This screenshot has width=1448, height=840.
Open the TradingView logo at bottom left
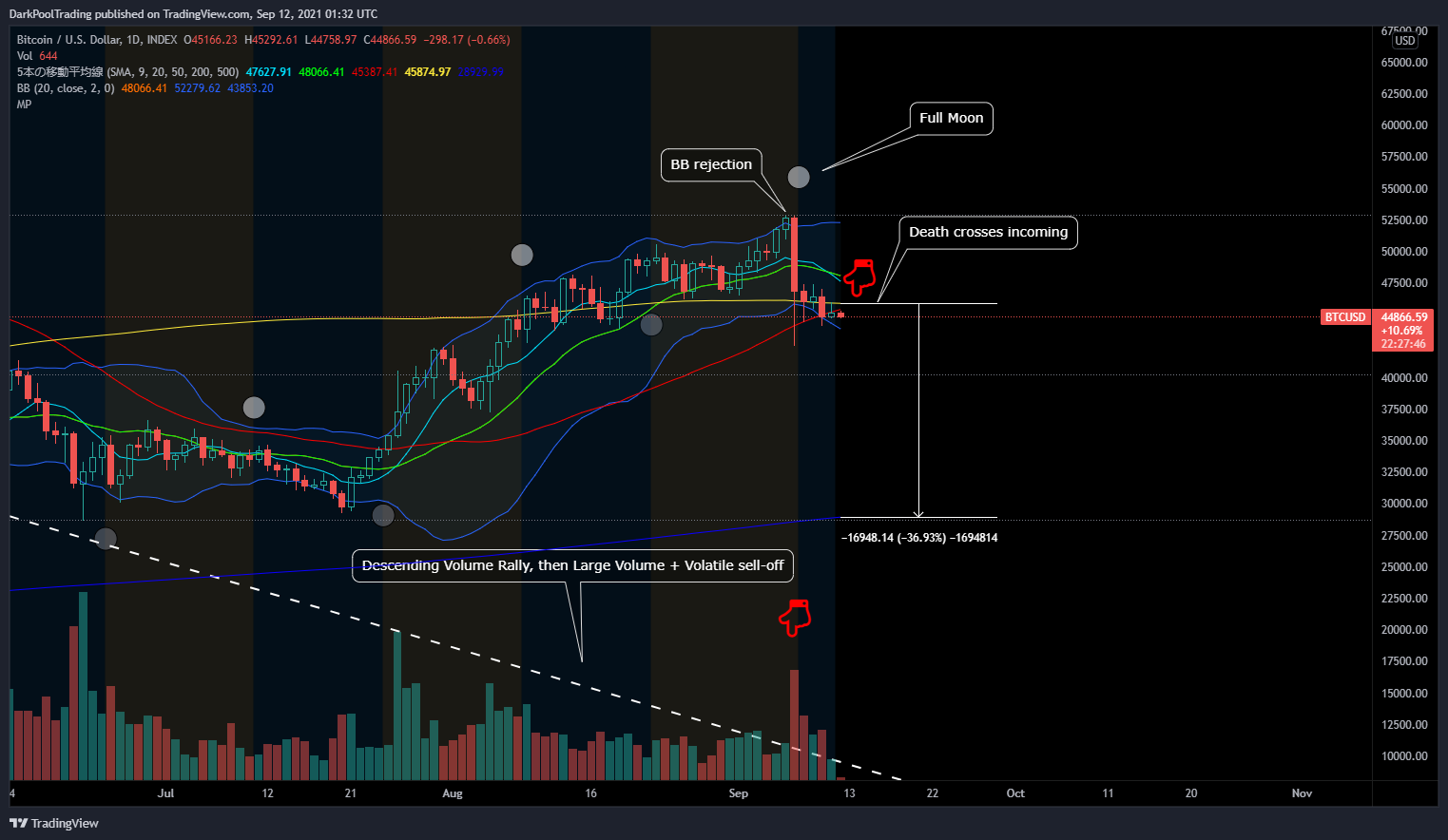tap(54, 823)
